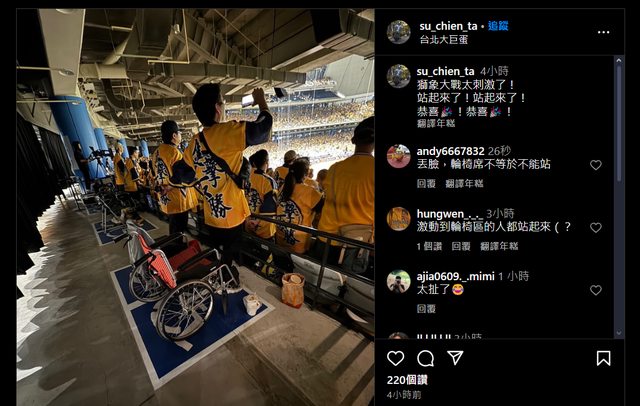Image resolution: width=640 pixels, height=406 pixels.
Task: Open the comment bubble icon
Action: click(425, 359)
